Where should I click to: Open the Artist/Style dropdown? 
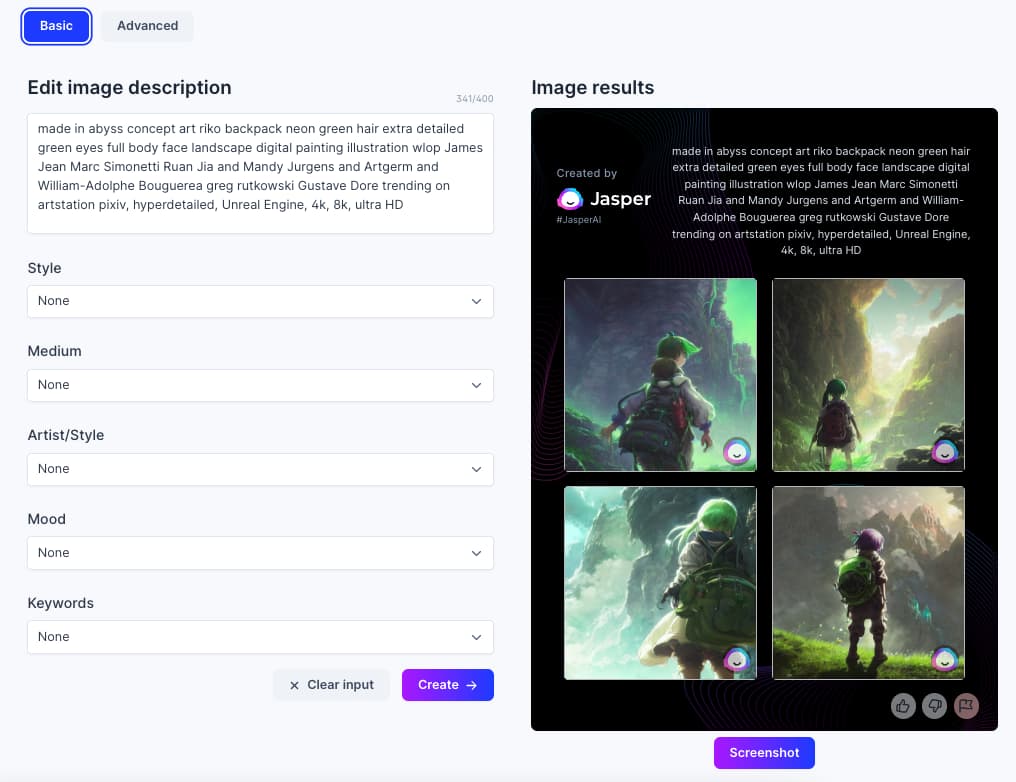click(260, 469)
